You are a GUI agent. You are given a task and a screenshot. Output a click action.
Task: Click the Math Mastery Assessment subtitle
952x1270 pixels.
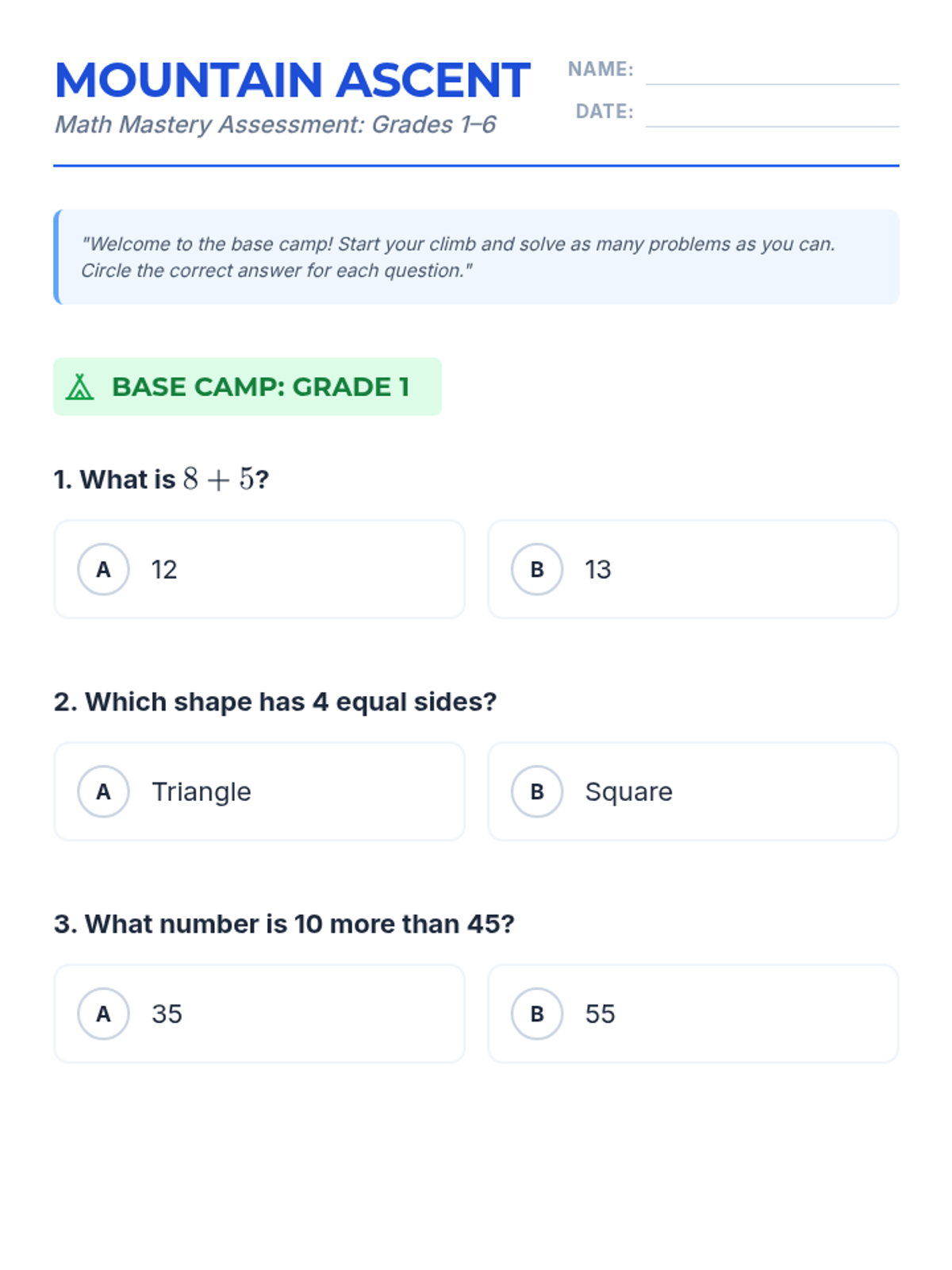(274, 125)
